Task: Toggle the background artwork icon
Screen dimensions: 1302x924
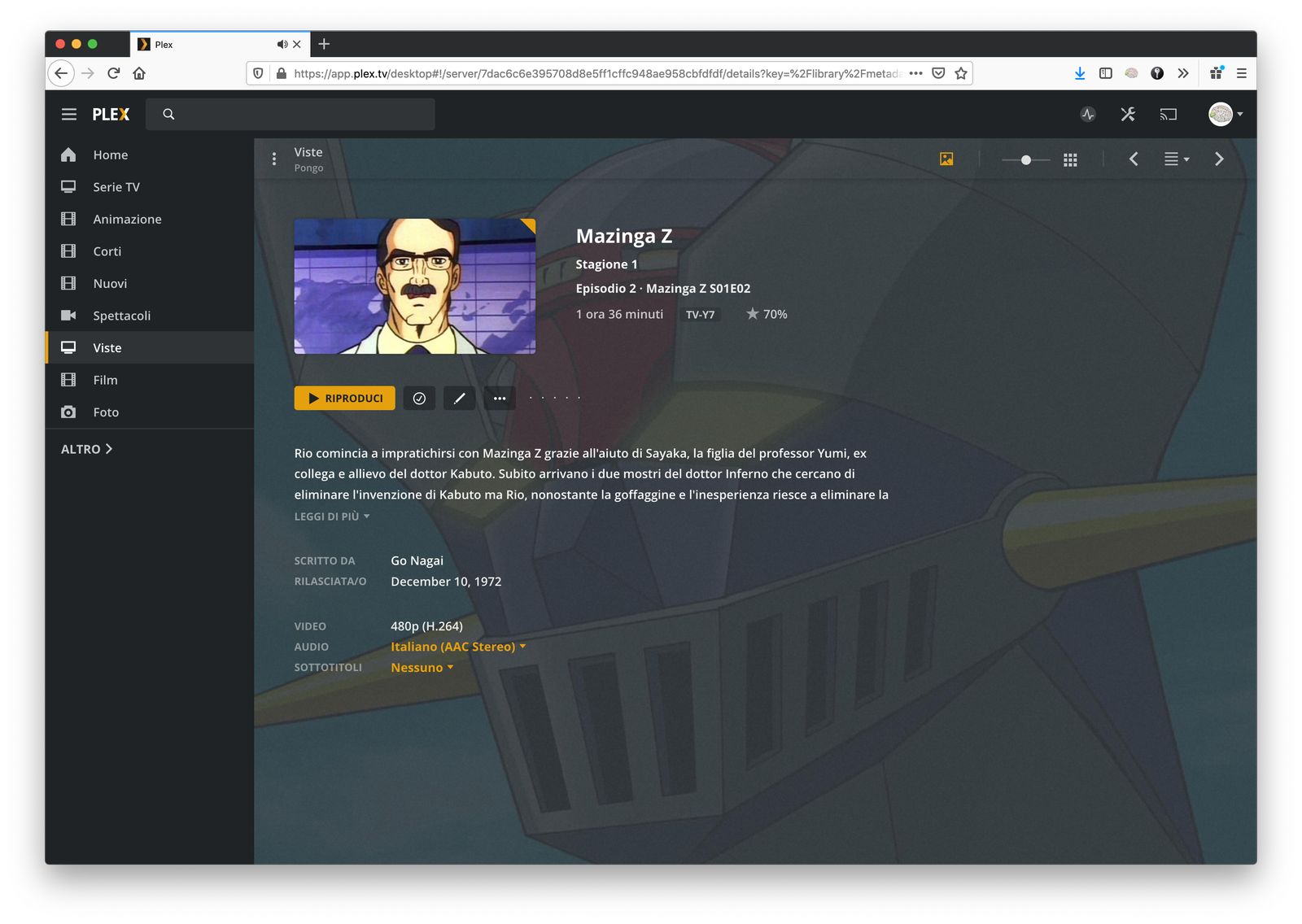Action: [x=946, y=159]
